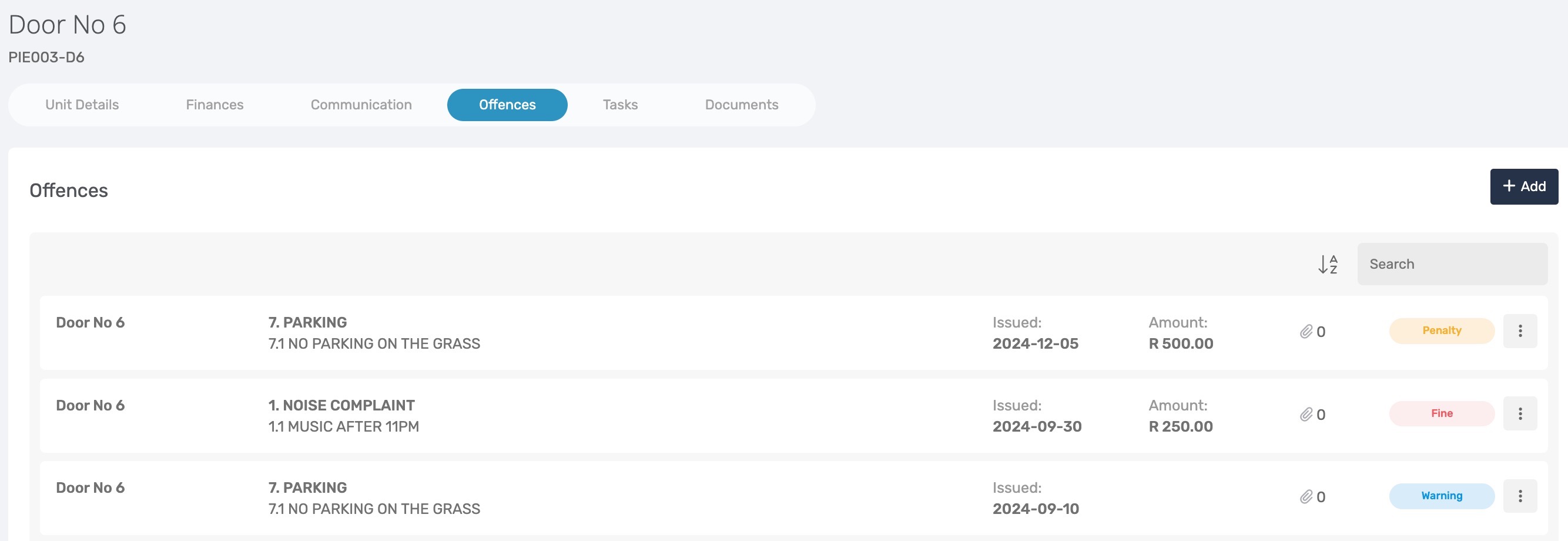The height and width of the screenshot is (541, 1568).
Task: Click the Fine status badge
Action: click(x=1442, y=413)
